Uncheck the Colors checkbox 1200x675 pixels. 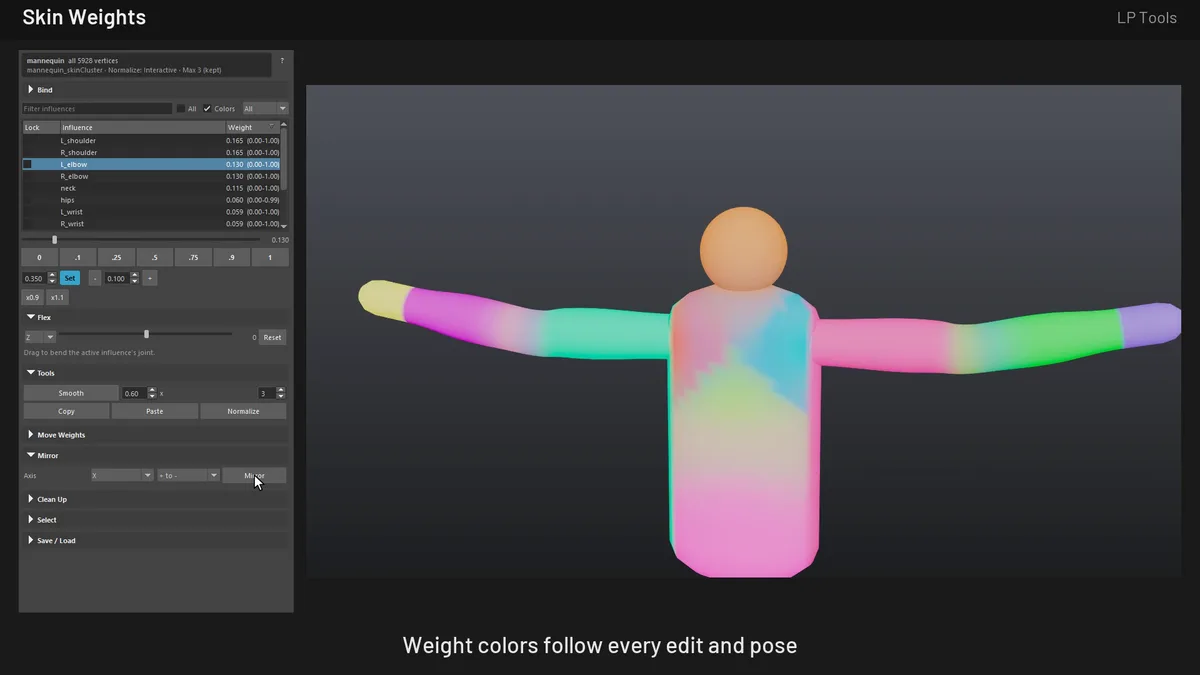[x=207, y=109]
